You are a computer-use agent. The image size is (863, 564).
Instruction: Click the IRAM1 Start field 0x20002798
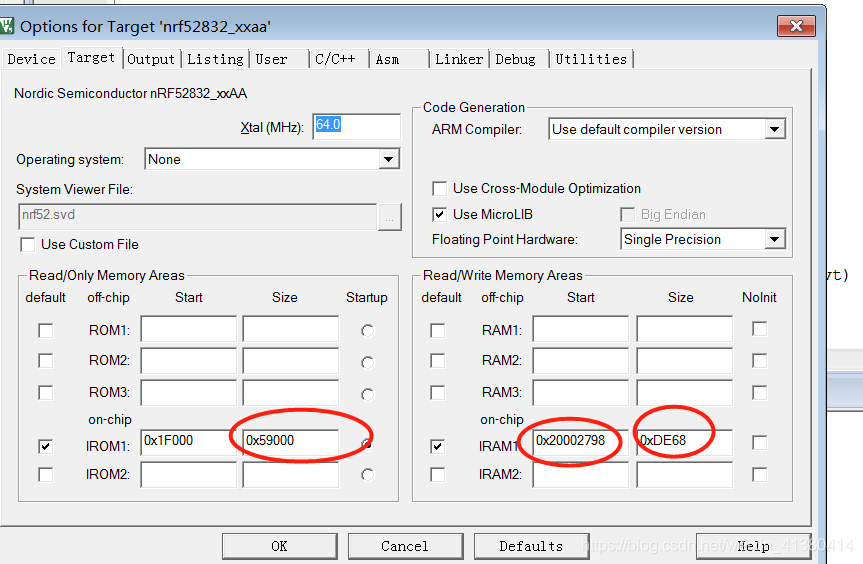coord(580,442)
